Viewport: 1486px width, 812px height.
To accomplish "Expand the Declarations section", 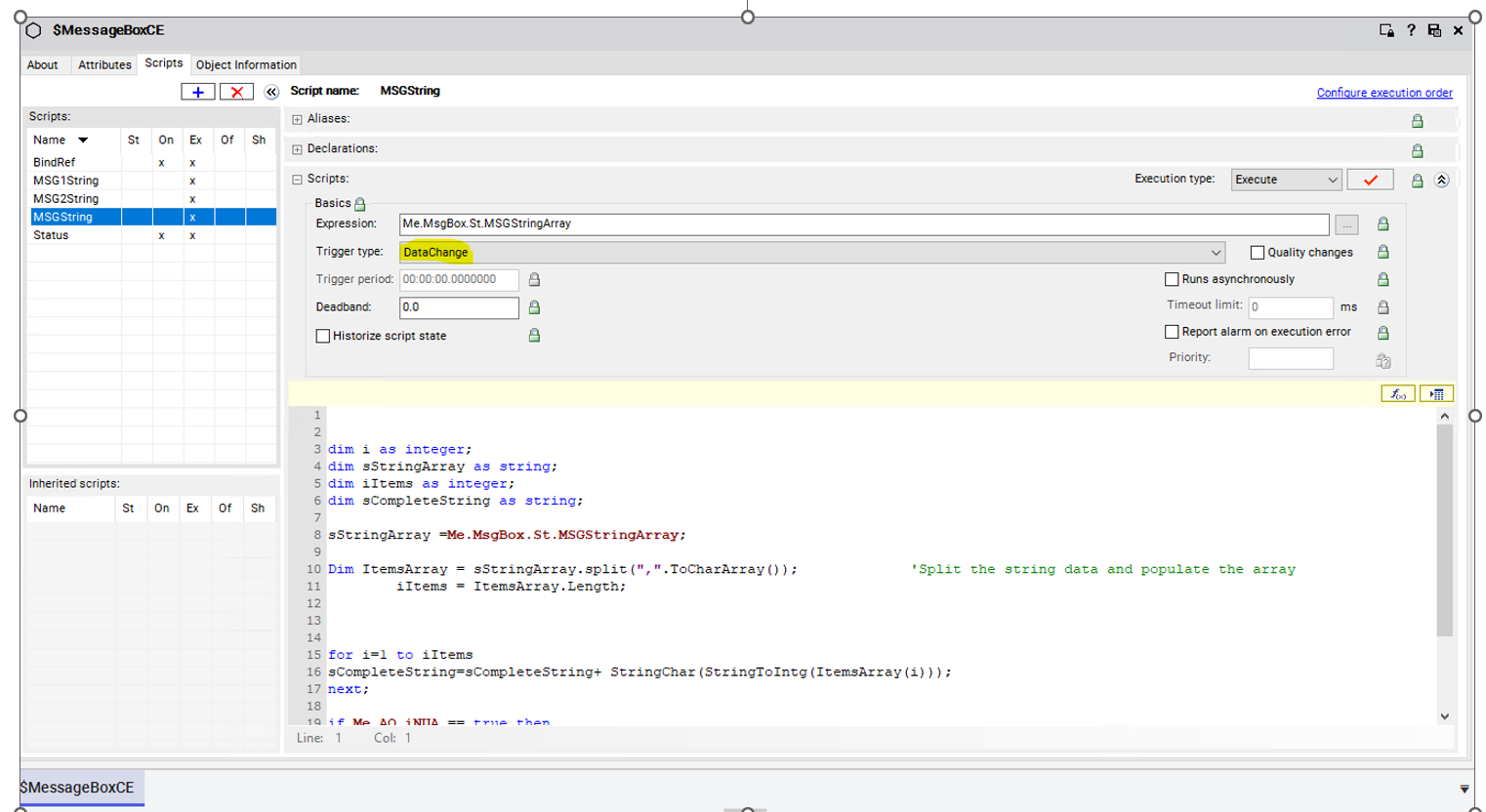I will coord(298,150).
